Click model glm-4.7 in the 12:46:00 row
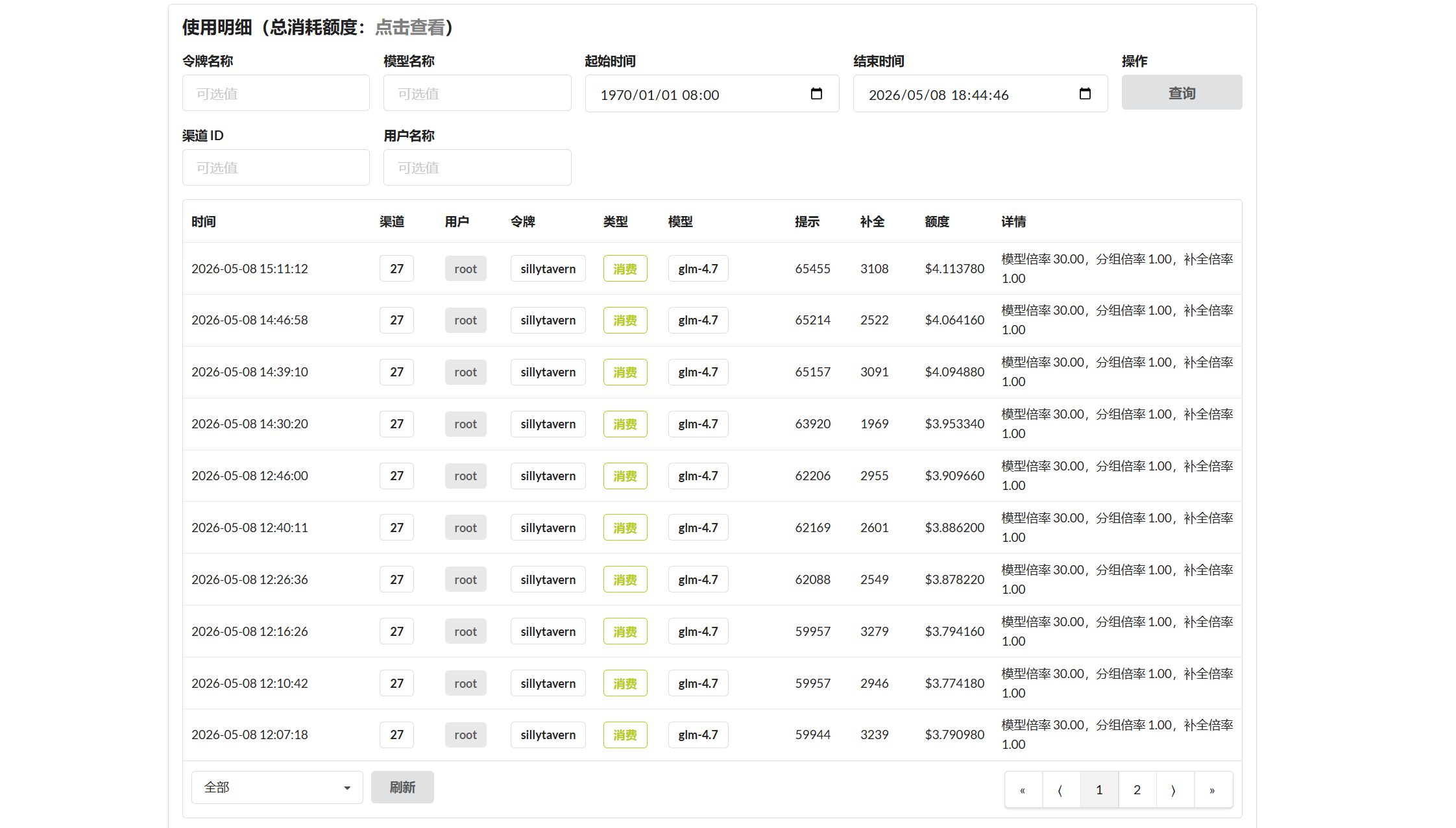 pos(698,476)
